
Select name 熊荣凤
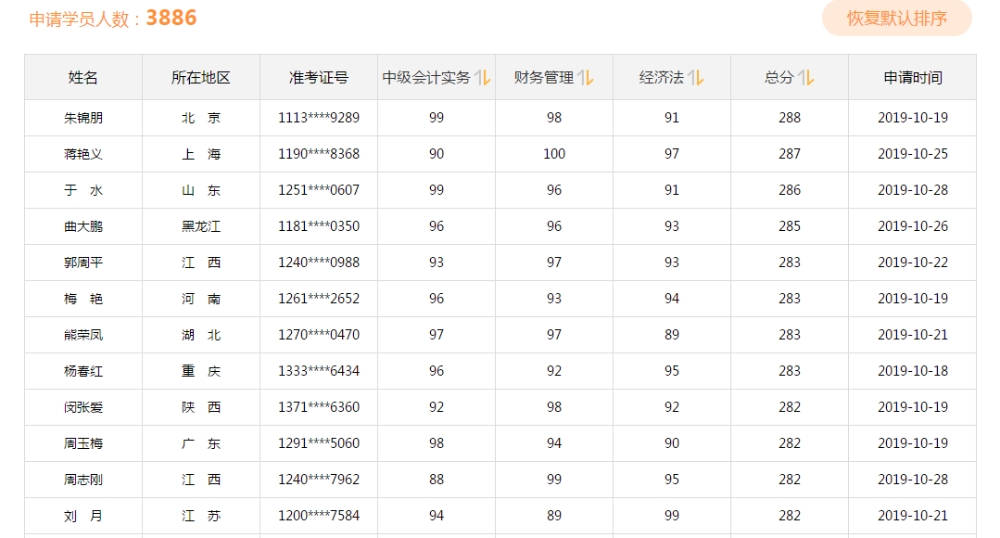click(83, 335)
